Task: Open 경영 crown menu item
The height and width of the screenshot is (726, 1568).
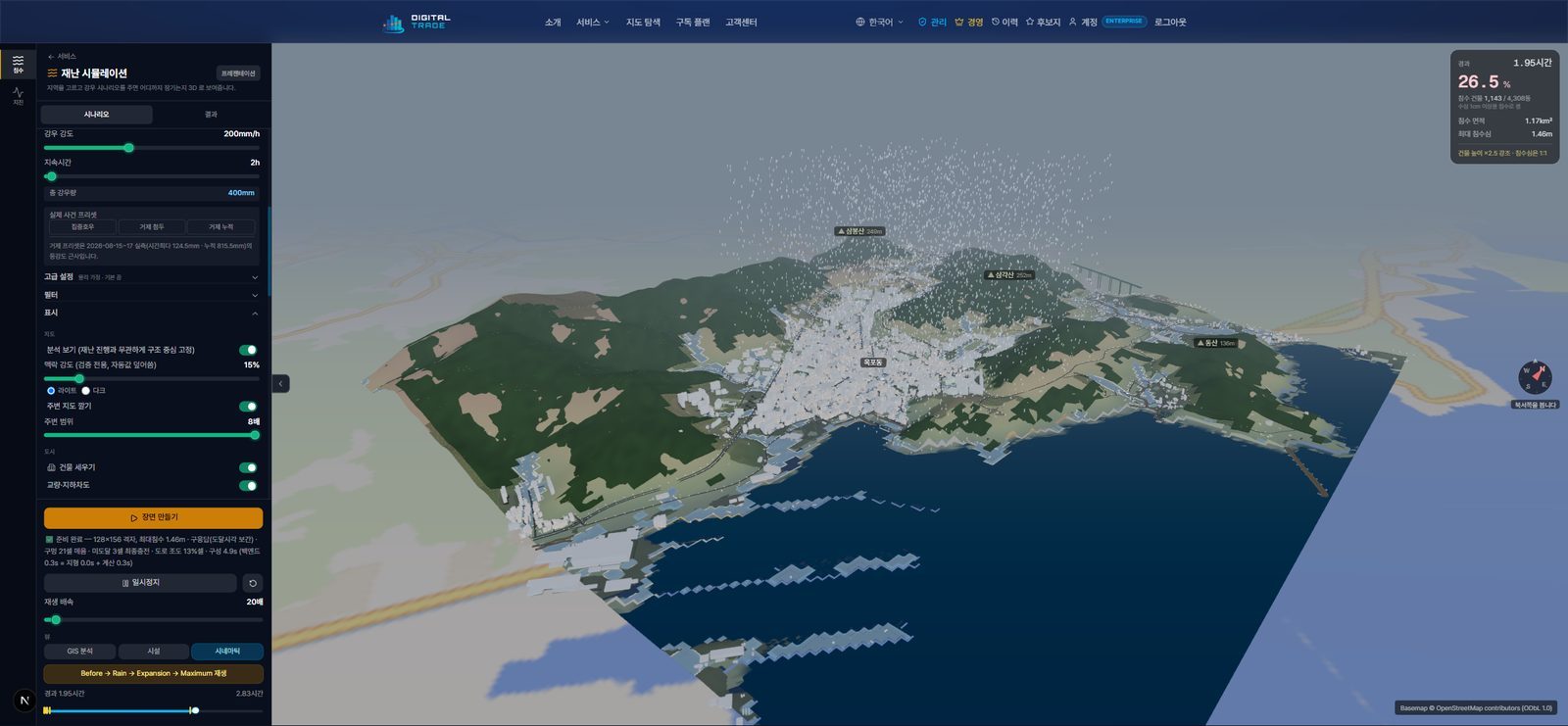Action: click(968, 22)
